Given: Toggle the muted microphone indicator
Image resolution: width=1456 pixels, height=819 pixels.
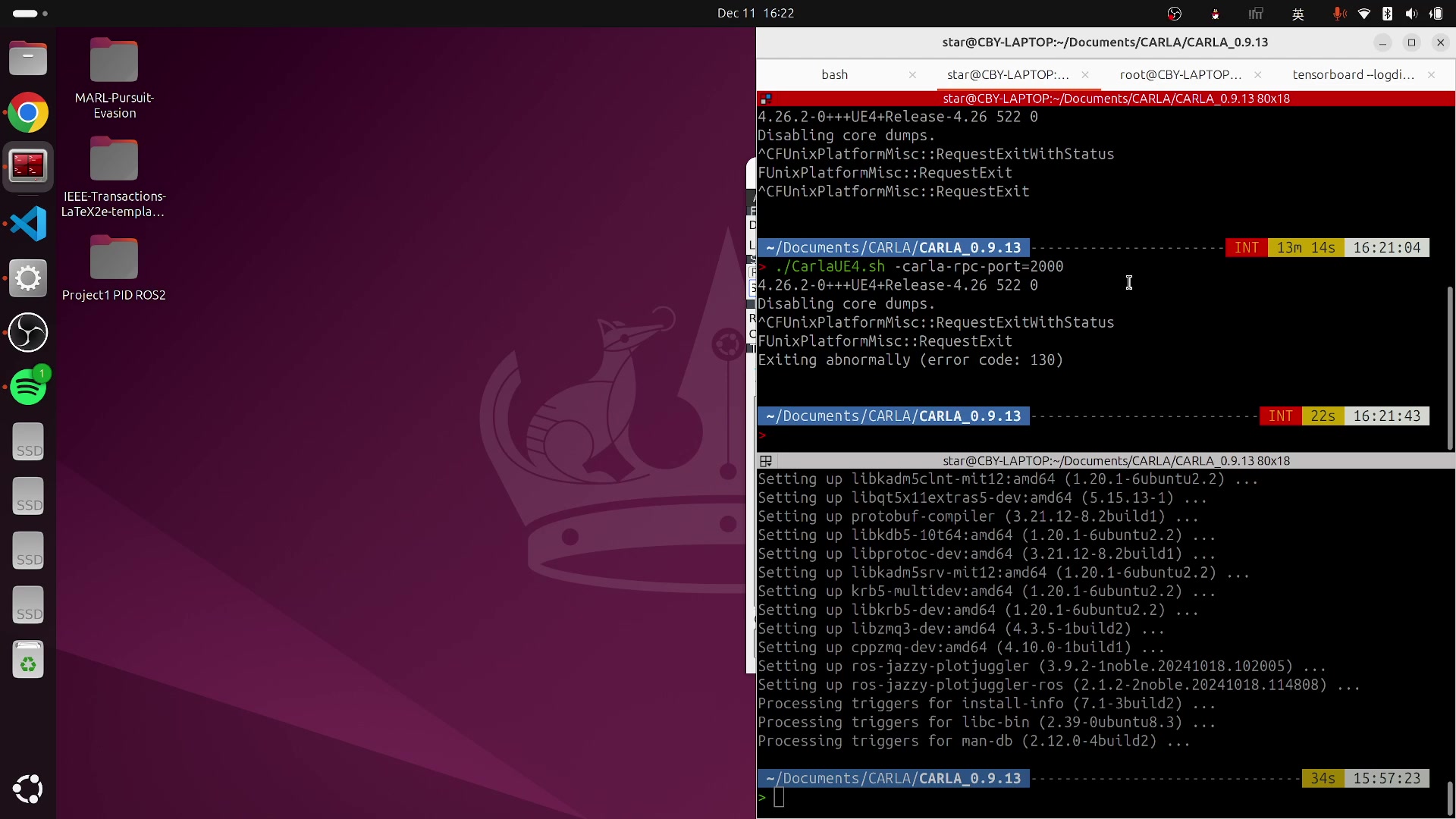Looking at the screenshot, I should point(1339,14).
